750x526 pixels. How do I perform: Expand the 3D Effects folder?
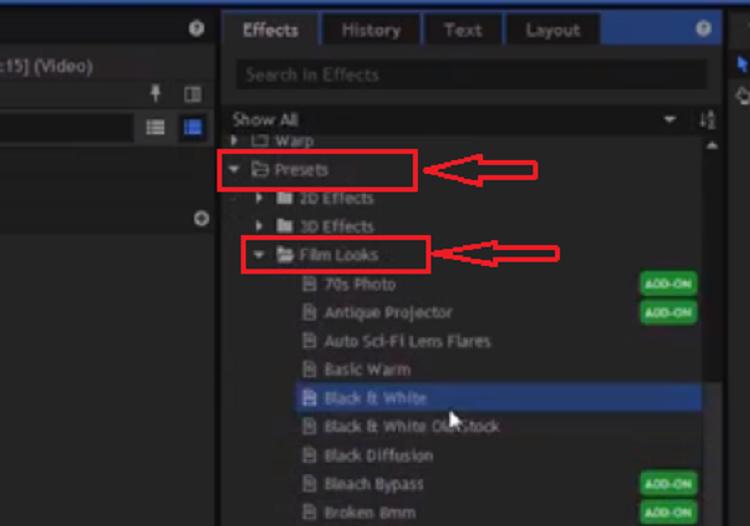click(259, 226)
